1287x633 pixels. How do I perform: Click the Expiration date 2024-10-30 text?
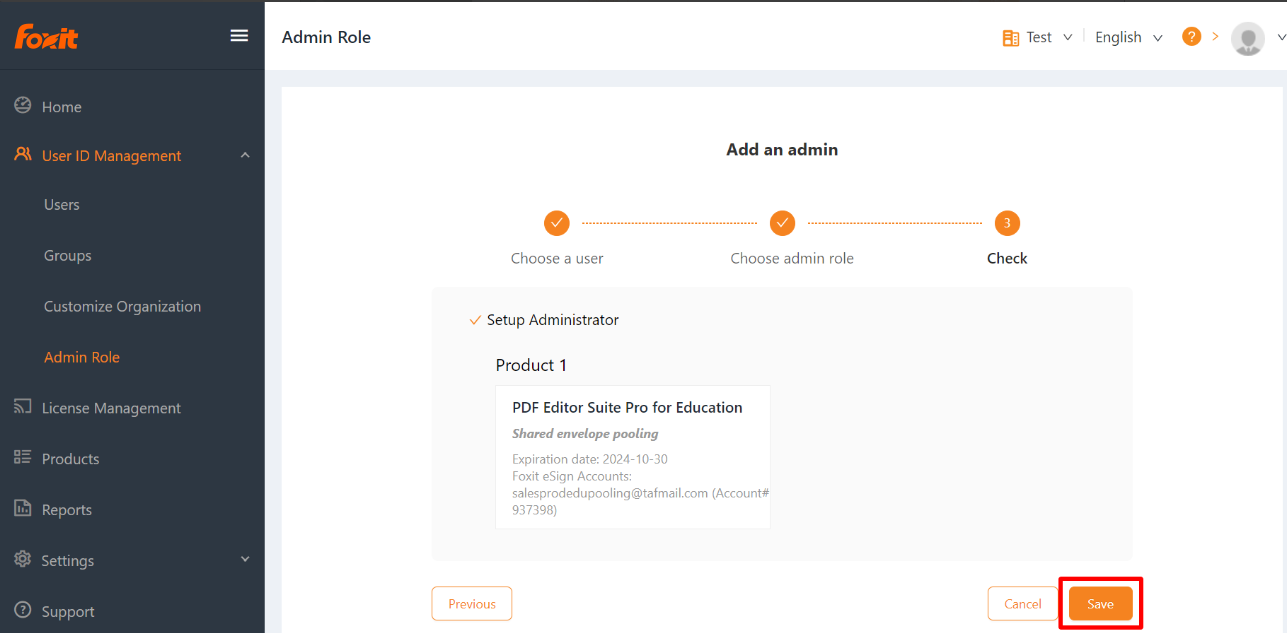(x=590, y=459)
